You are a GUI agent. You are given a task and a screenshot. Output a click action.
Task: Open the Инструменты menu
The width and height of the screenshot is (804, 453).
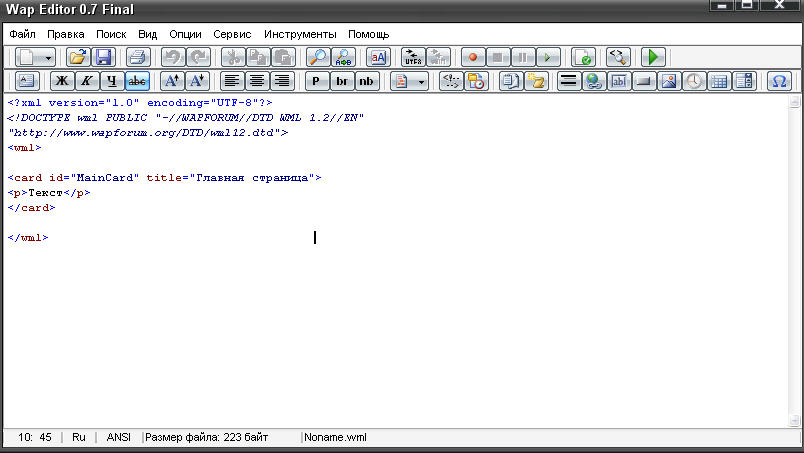[300, 34]
